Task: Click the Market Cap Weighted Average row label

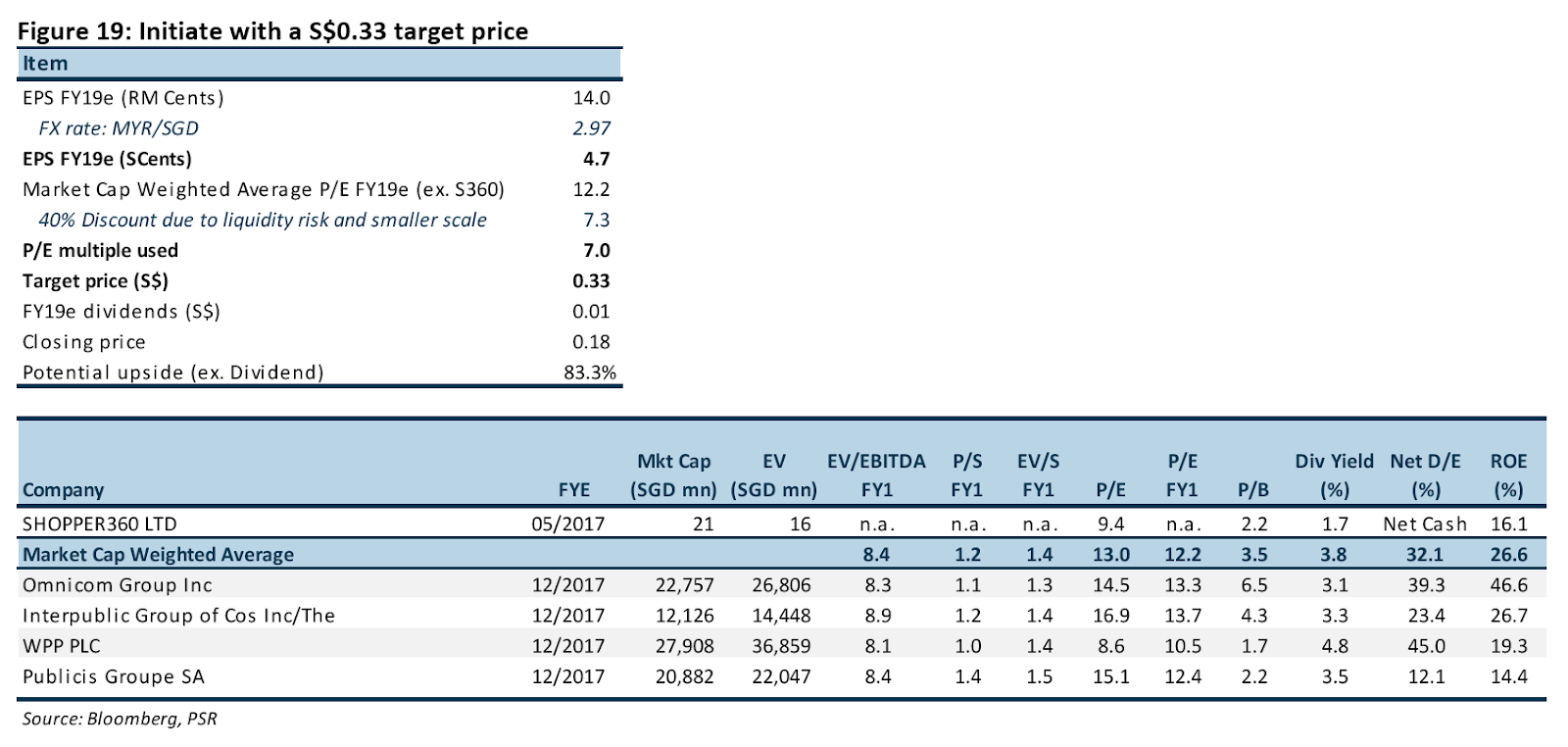Action: click(x=158, y=555)
